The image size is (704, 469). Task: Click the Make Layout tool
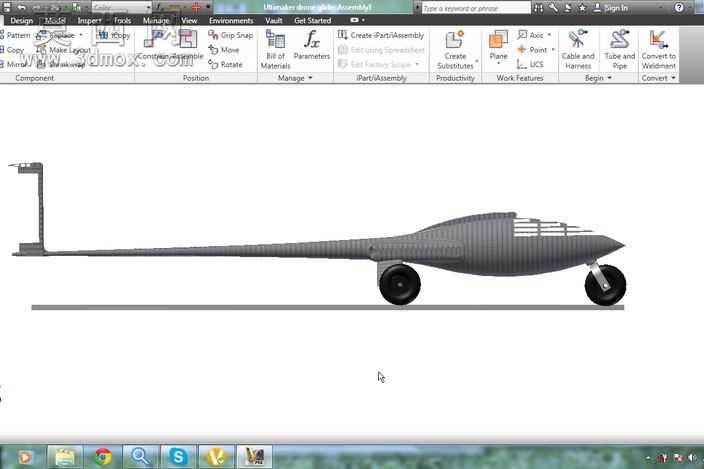pos(64,50)
